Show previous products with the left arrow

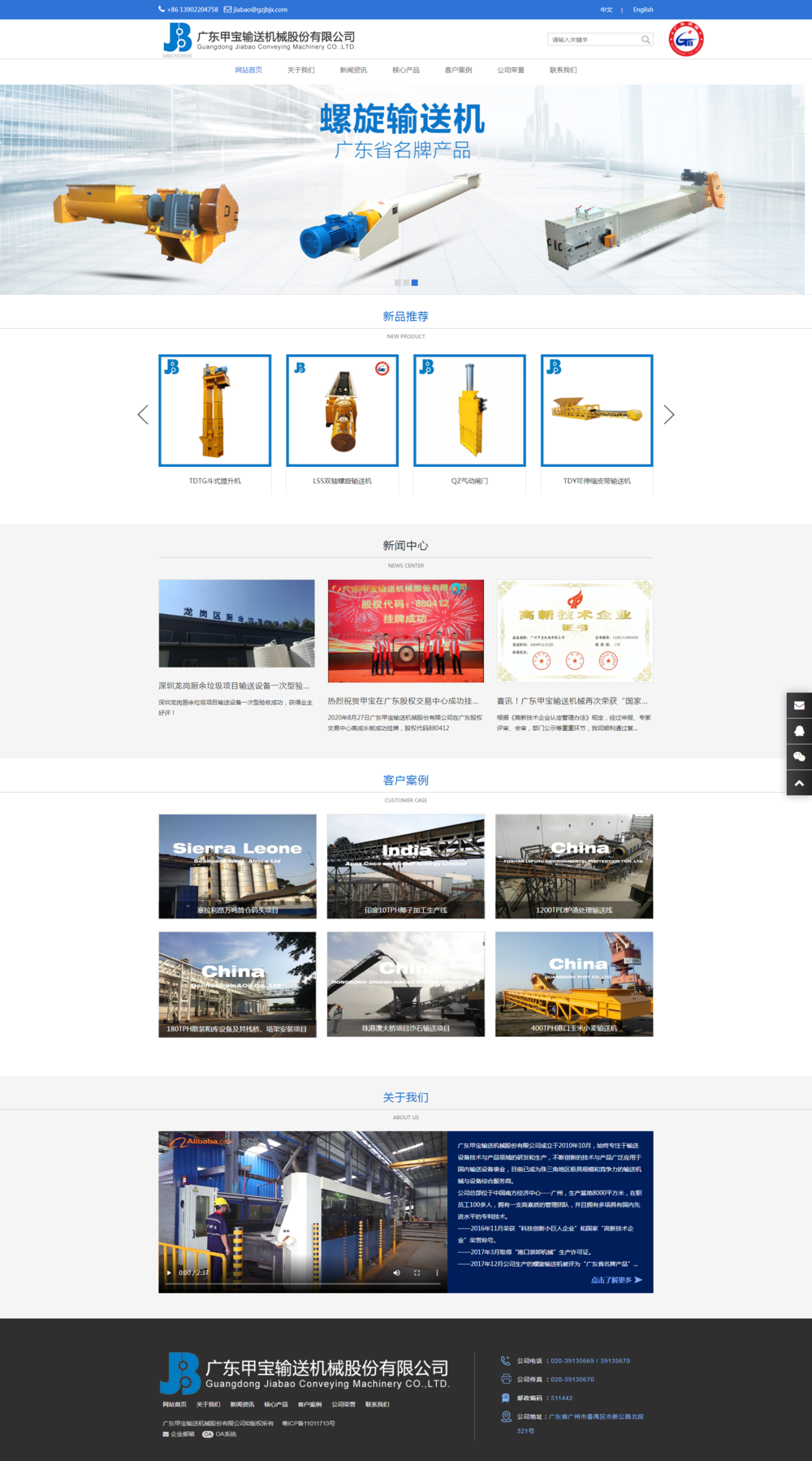point(143,415)
